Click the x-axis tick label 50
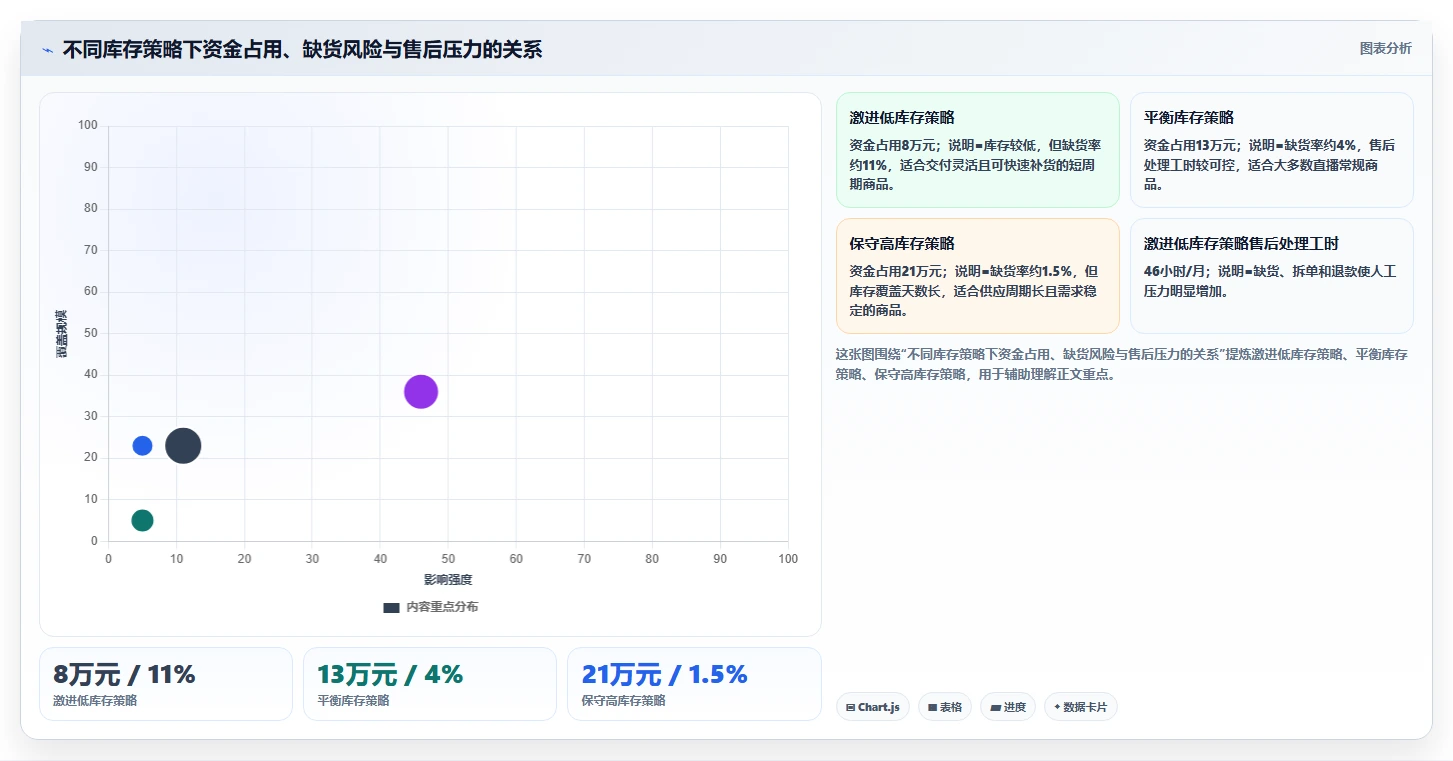This screenshot has height=761, width=1453. click(x=448, y=559)
